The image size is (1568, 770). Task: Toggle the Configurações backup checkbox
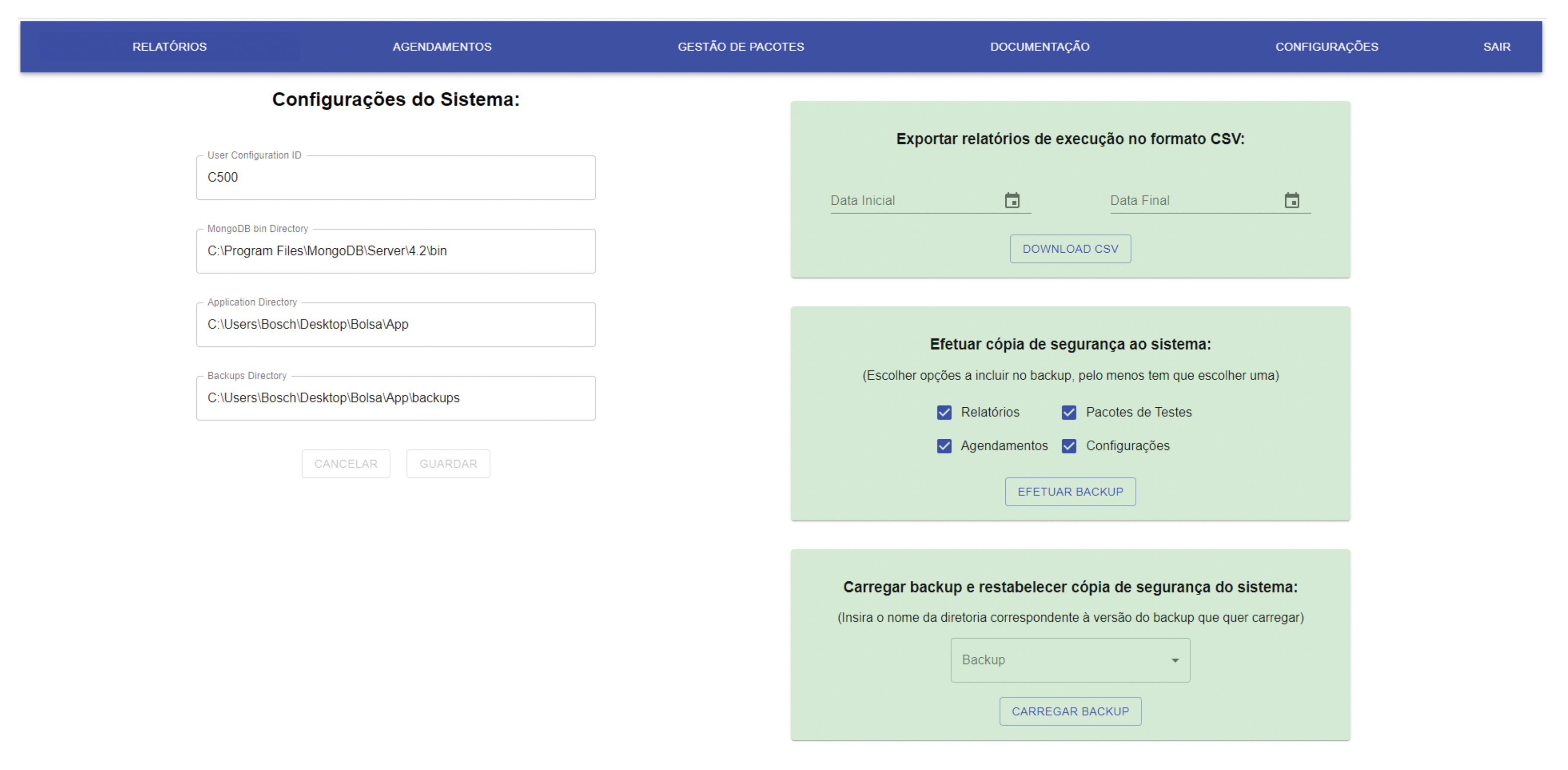[1069, 446]
